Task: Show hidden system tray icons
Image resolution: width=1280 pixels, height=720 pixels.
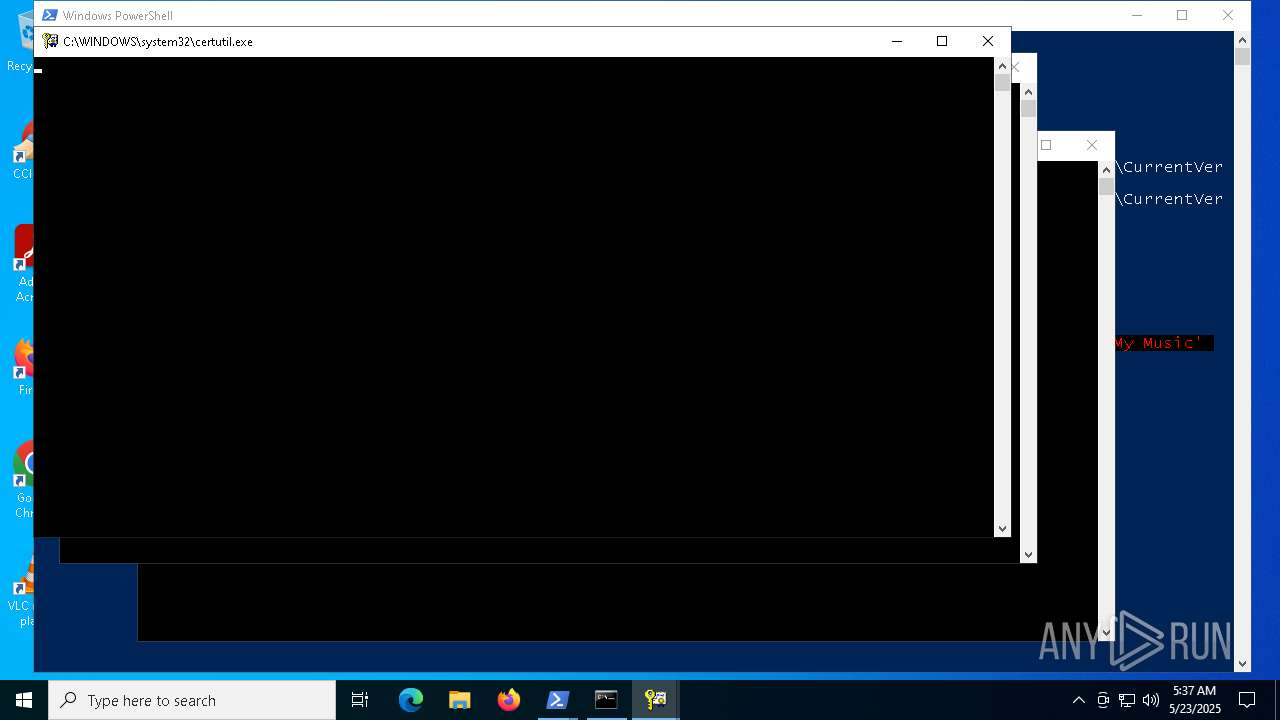Action: click(x=1078, y=700)
